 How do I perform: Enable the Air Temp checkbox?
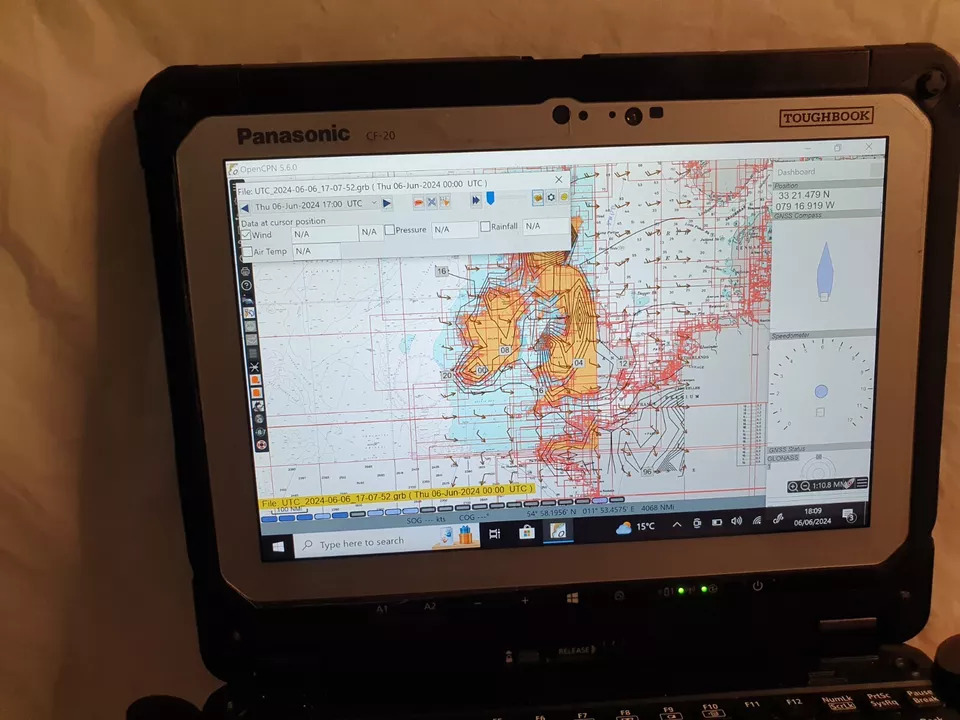[x=247, y=252]
